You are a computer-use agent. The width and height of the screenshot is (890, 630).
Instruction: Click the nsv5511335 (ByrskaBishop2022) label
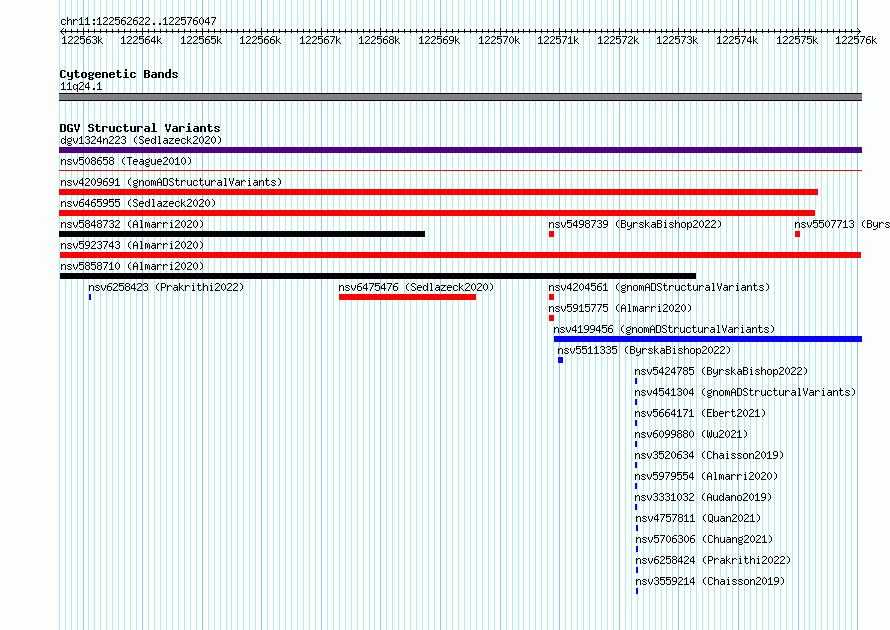[x=644, y=350]
